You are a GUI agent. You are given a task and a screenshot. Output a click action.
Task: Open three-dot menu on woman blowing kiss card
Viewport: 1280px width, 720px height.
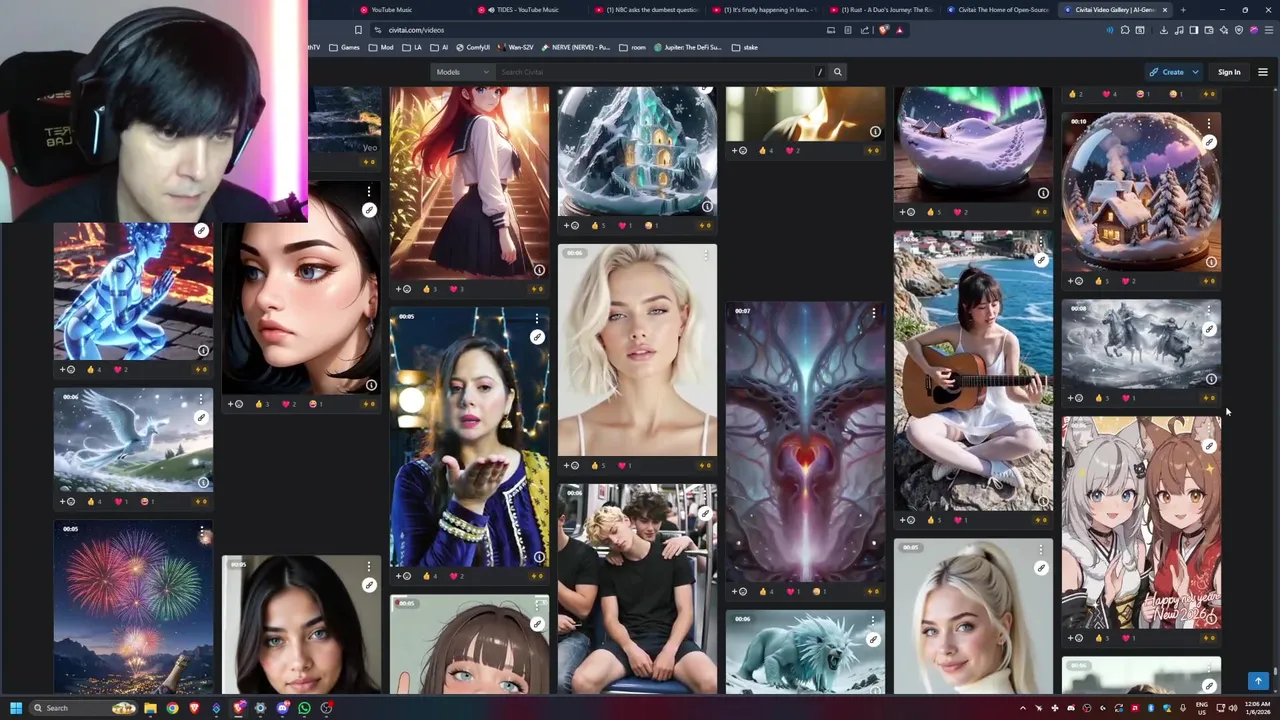[537, 318]
